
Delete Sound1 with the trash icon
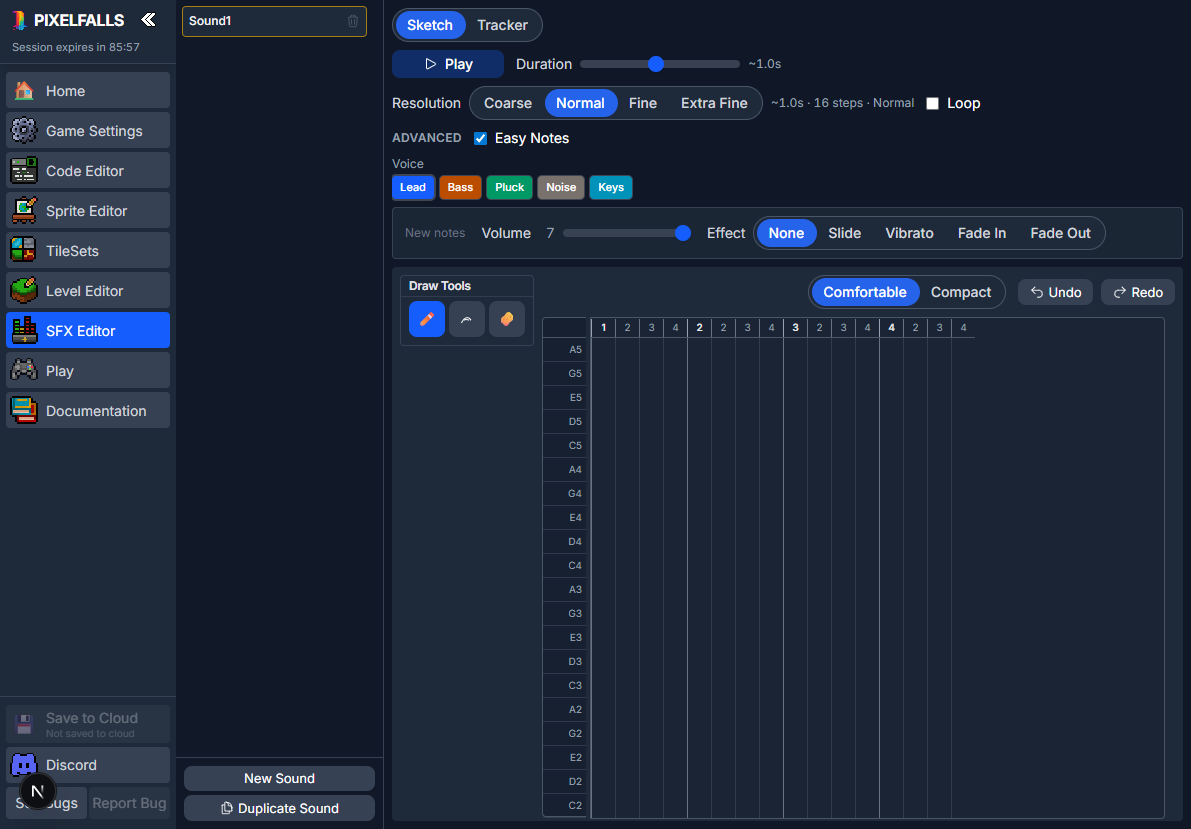point(352,21)
